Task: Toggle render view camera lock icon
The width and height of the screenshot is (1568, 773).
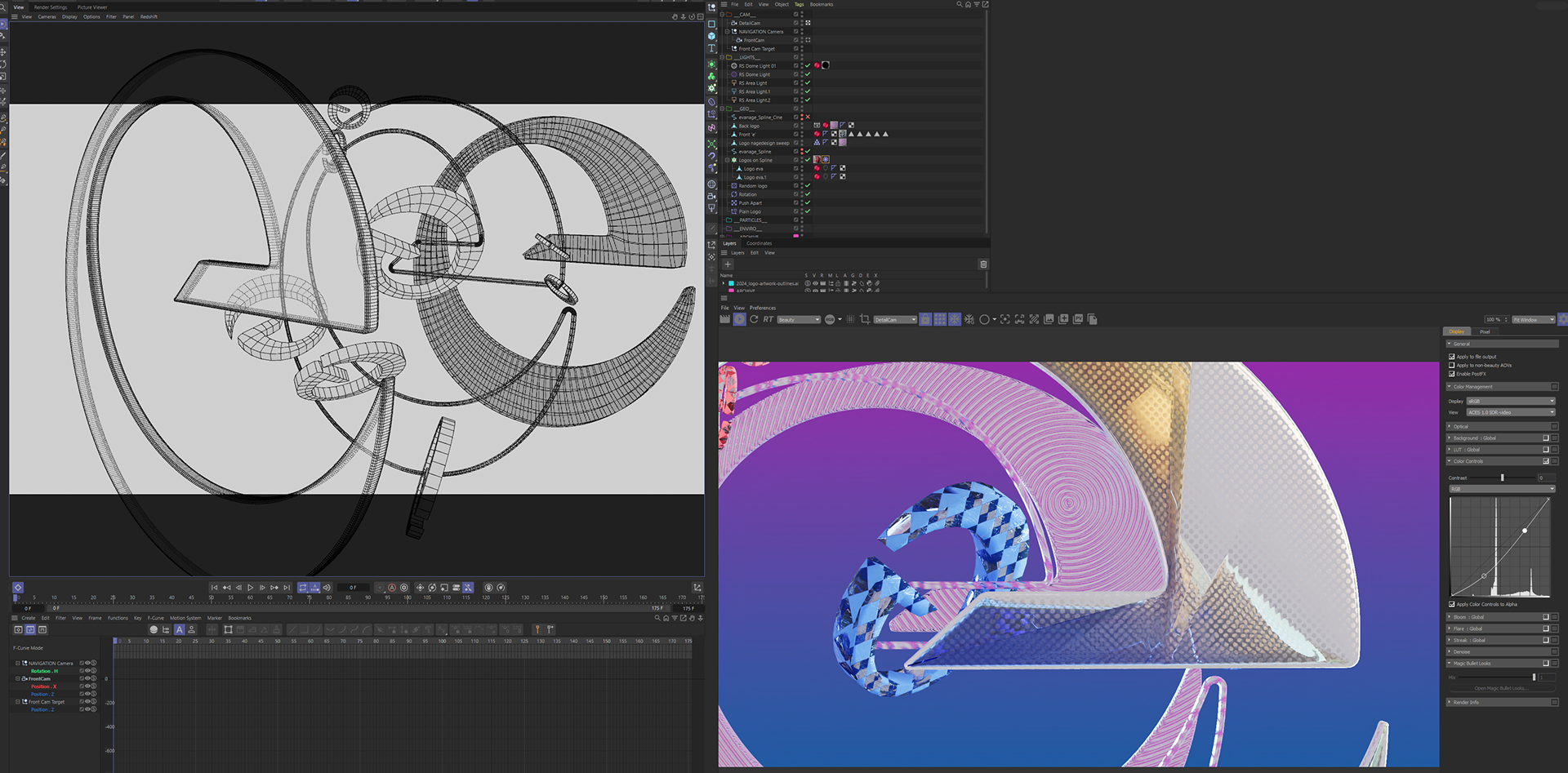Action: click(x=925, y=320)
